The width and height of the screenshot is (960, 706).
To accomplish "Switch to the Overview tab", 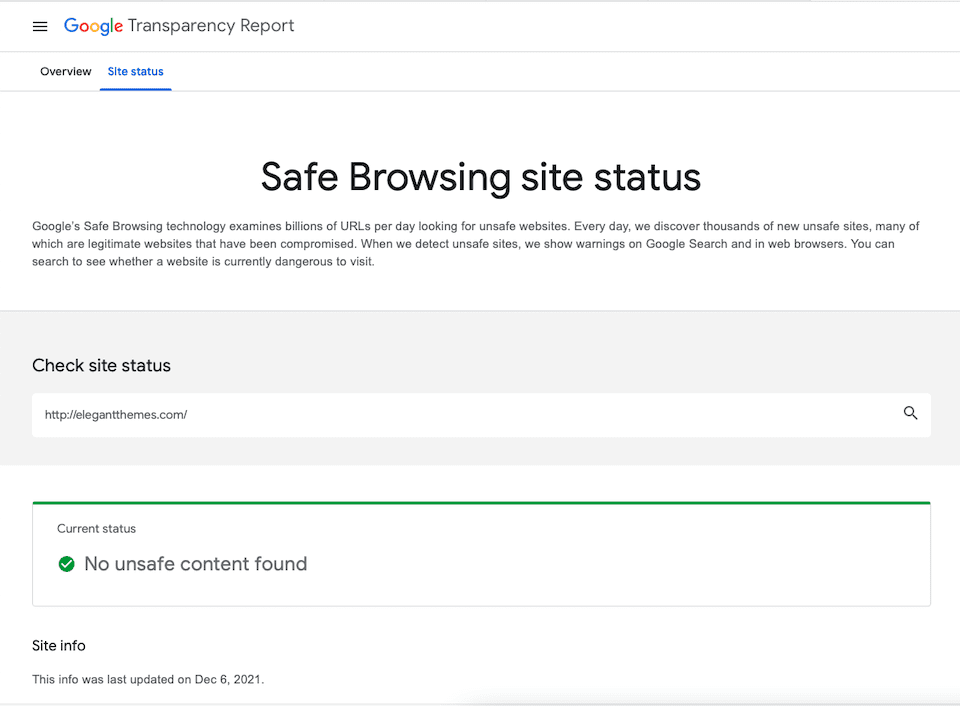I will (x=66, y=72).
